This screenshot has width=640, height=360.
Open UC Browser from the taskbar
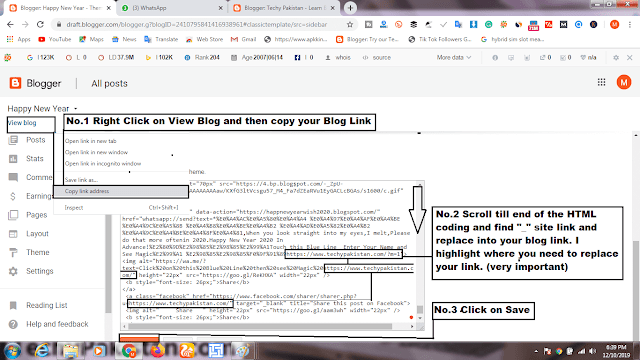pos(187,351)
